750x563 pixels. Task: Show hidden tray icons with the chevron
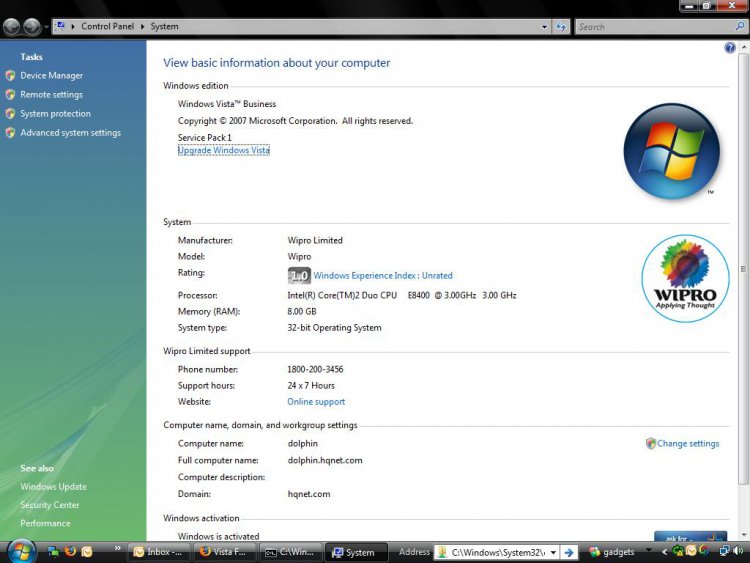pos(664,552)
